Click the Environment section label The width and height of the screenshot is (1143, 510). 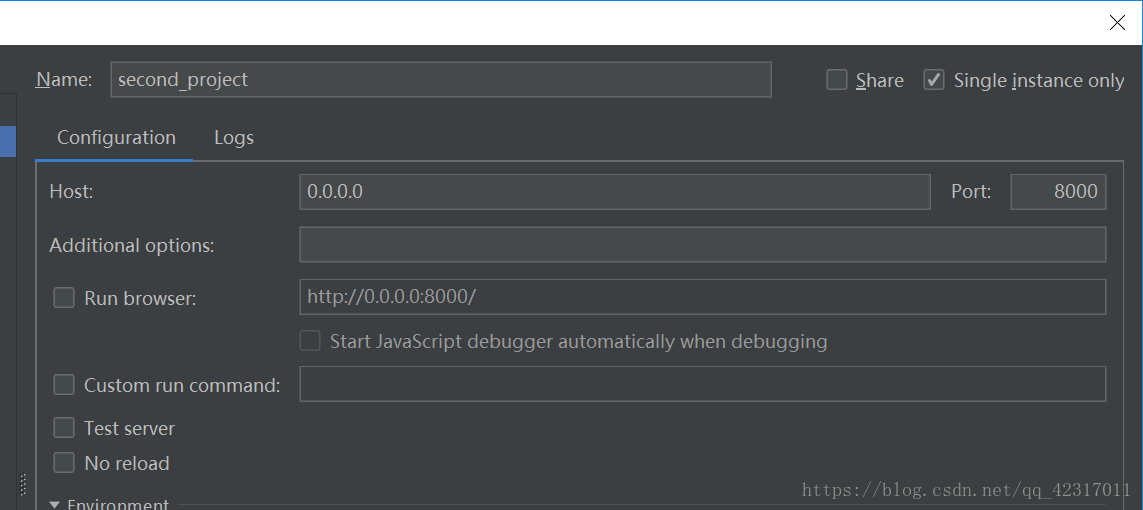pos(118,504)
